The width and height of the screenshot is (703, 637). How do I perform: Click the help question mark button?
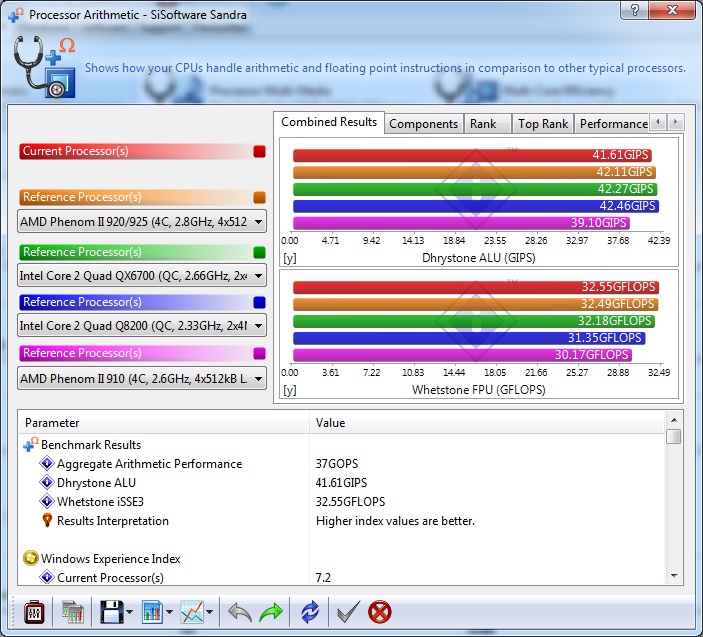pyautogui.click(x=634, y=10)
